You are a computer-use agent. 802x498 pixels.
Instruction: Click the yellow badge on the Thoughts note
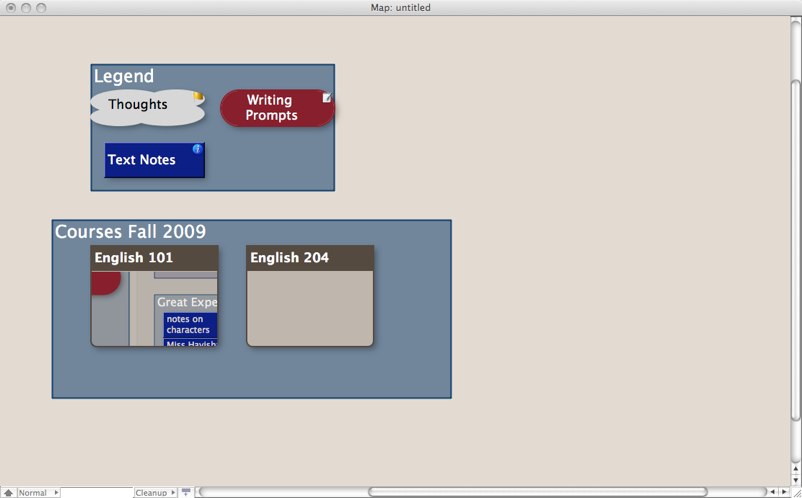point(198,96)
